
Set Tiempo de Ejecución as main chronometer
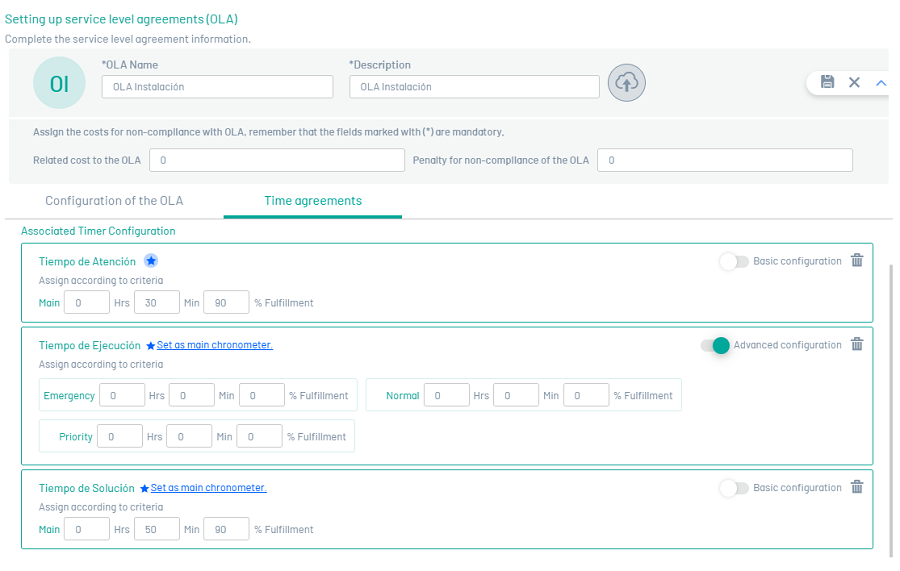[x=214, y=345]
